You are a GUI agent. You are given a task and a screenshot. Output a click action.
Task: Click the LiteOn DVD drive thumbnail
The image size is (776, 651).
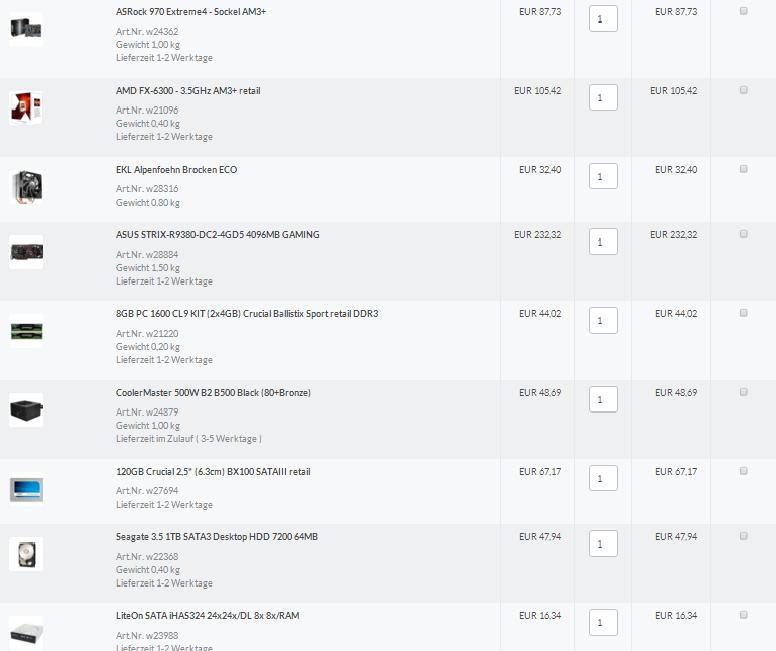click(26, 633)
